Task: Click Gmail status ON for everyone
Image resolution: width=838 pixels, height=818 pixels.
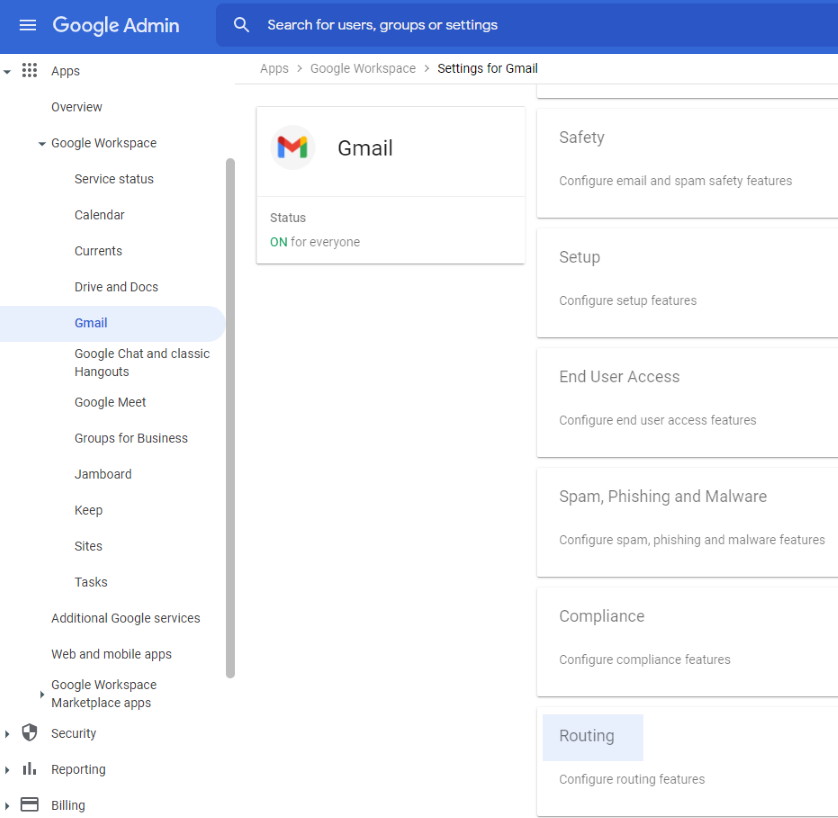Action: (315, 242)
